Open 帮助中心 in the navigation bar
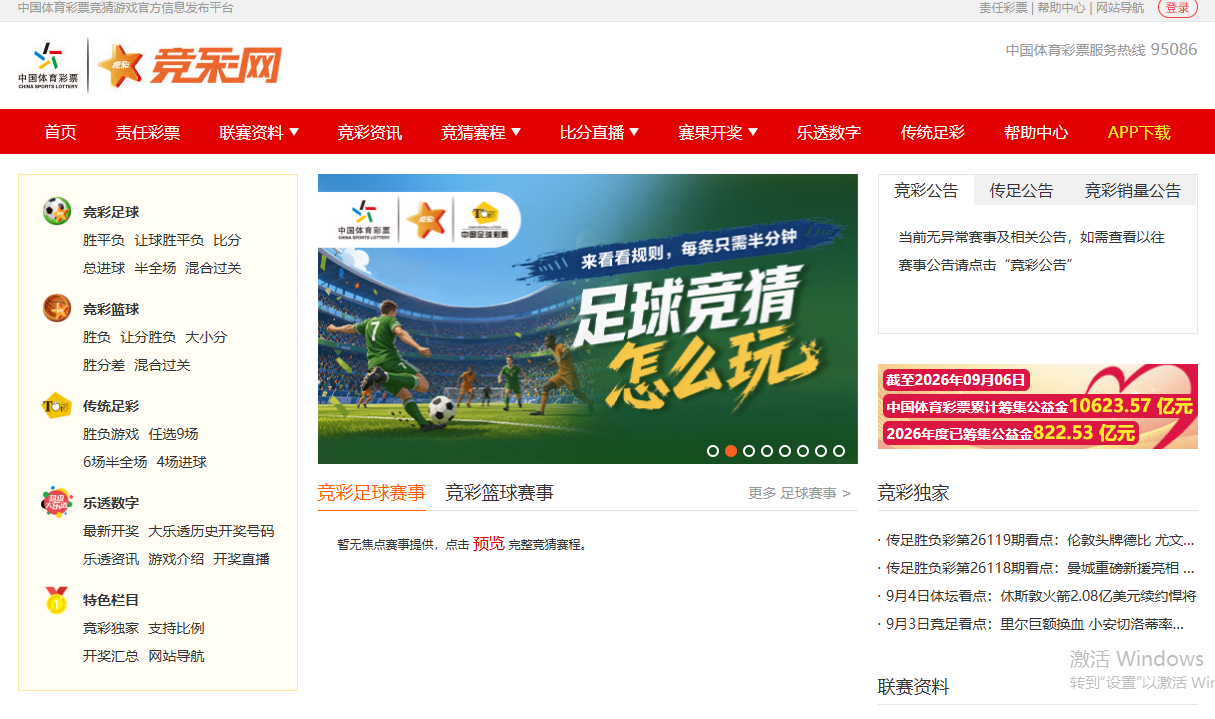 1036,132
